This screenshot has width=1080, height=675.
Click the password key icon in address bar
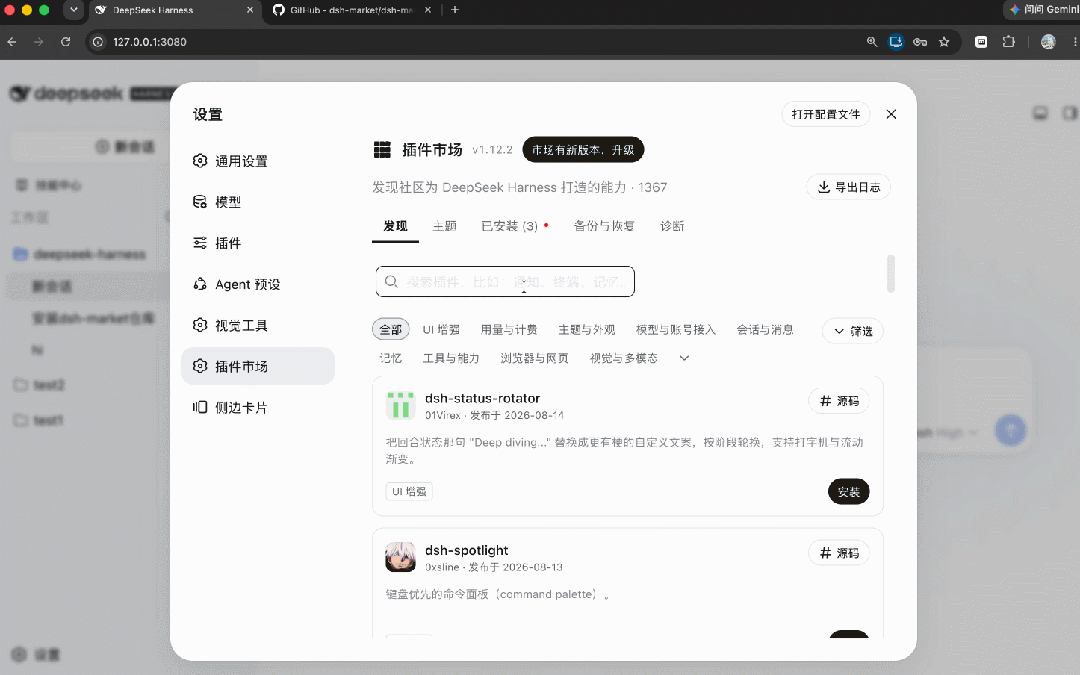point(920,42)
